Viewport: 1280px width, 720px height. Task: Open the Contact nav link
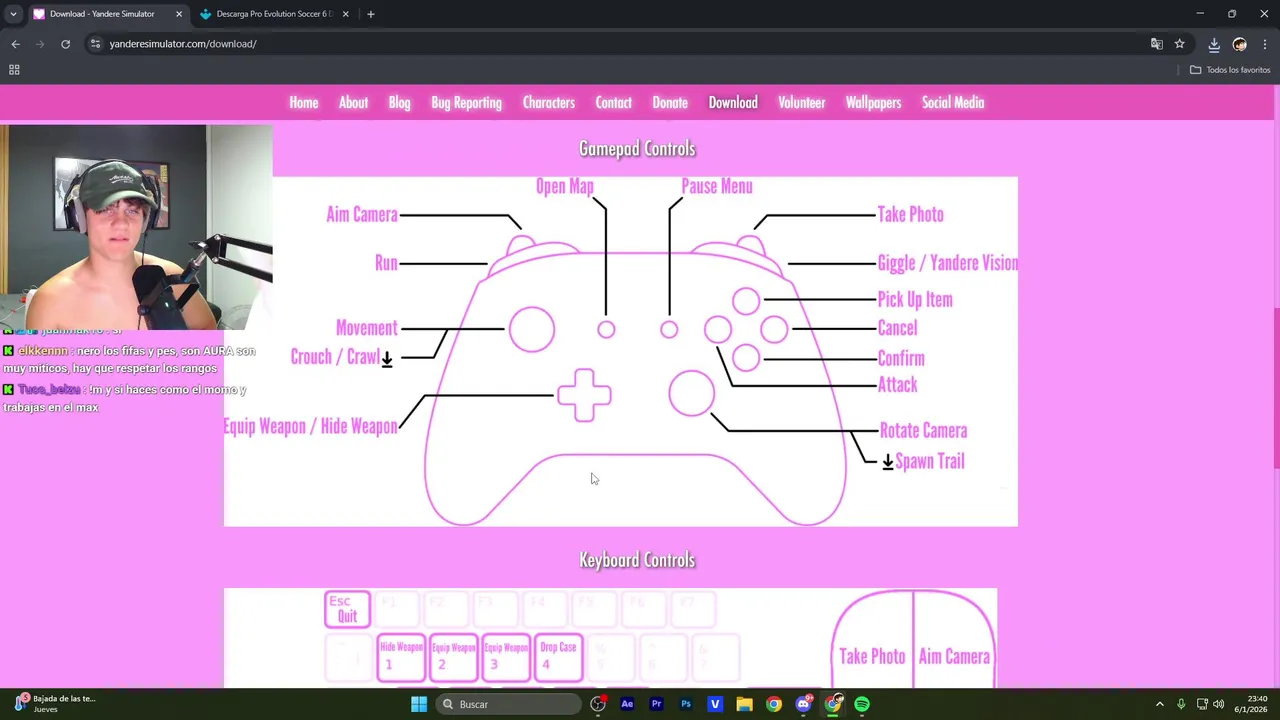click(x=614, y=102)
